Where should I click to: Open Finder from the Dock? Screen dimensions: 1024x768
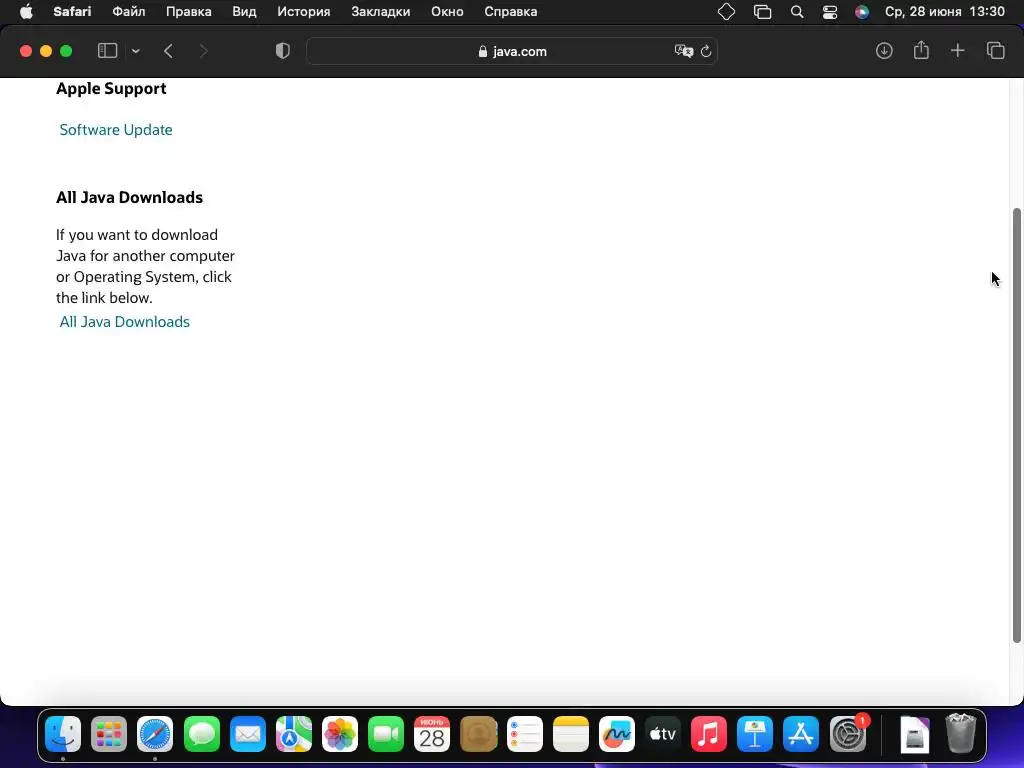[x=63, y=735]
